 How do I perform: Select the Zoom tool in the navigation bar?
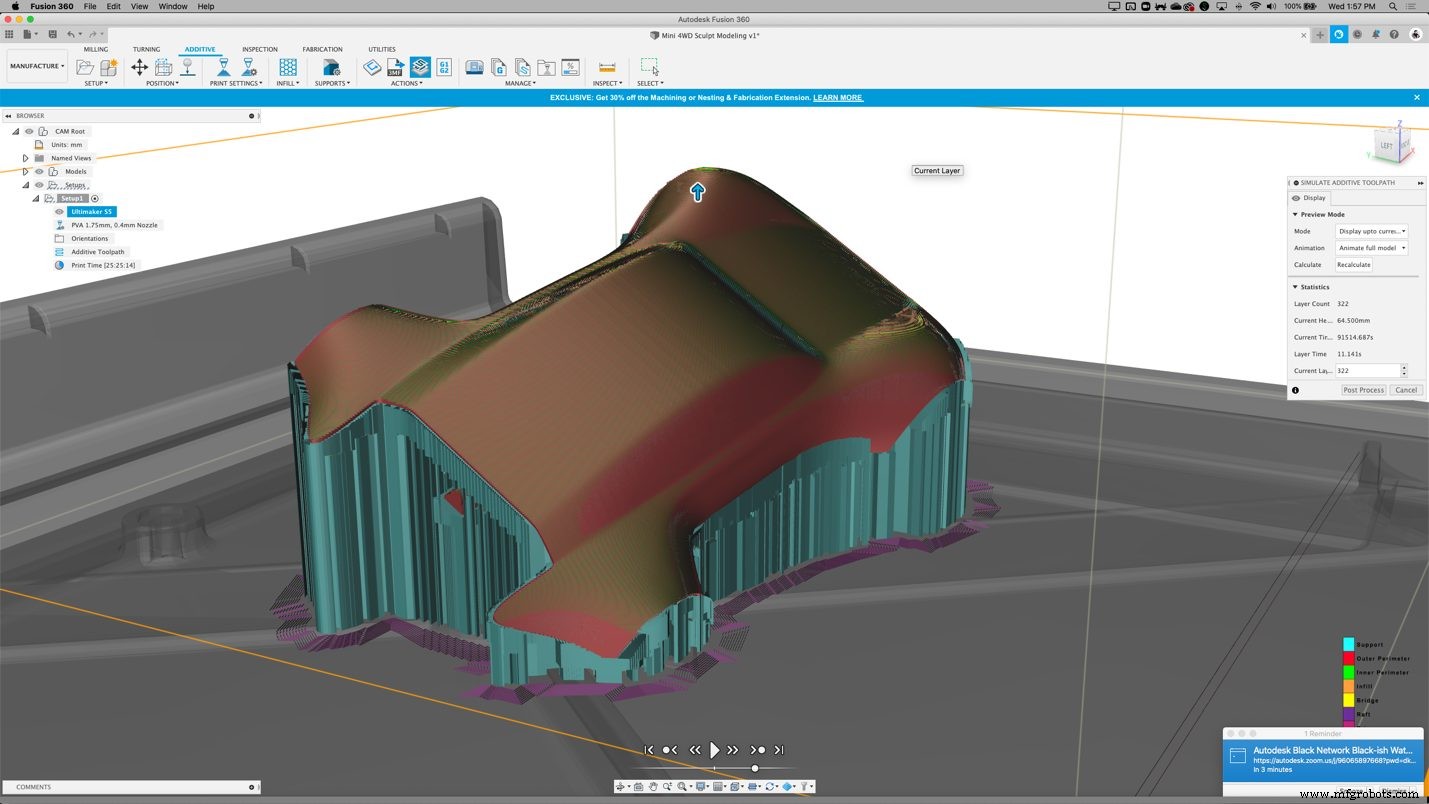click(667, 787)
